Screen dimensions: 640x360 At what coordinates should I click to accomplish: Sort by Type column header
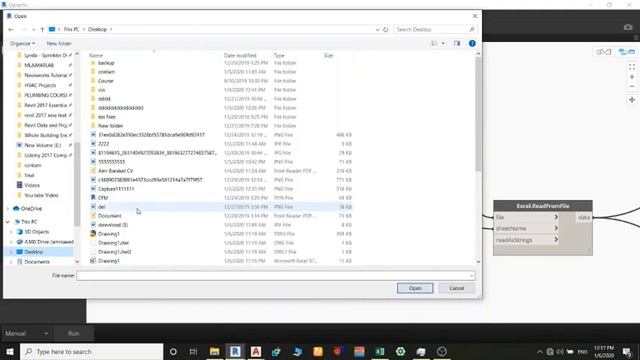pyautogui.click(x=279, y=55)
